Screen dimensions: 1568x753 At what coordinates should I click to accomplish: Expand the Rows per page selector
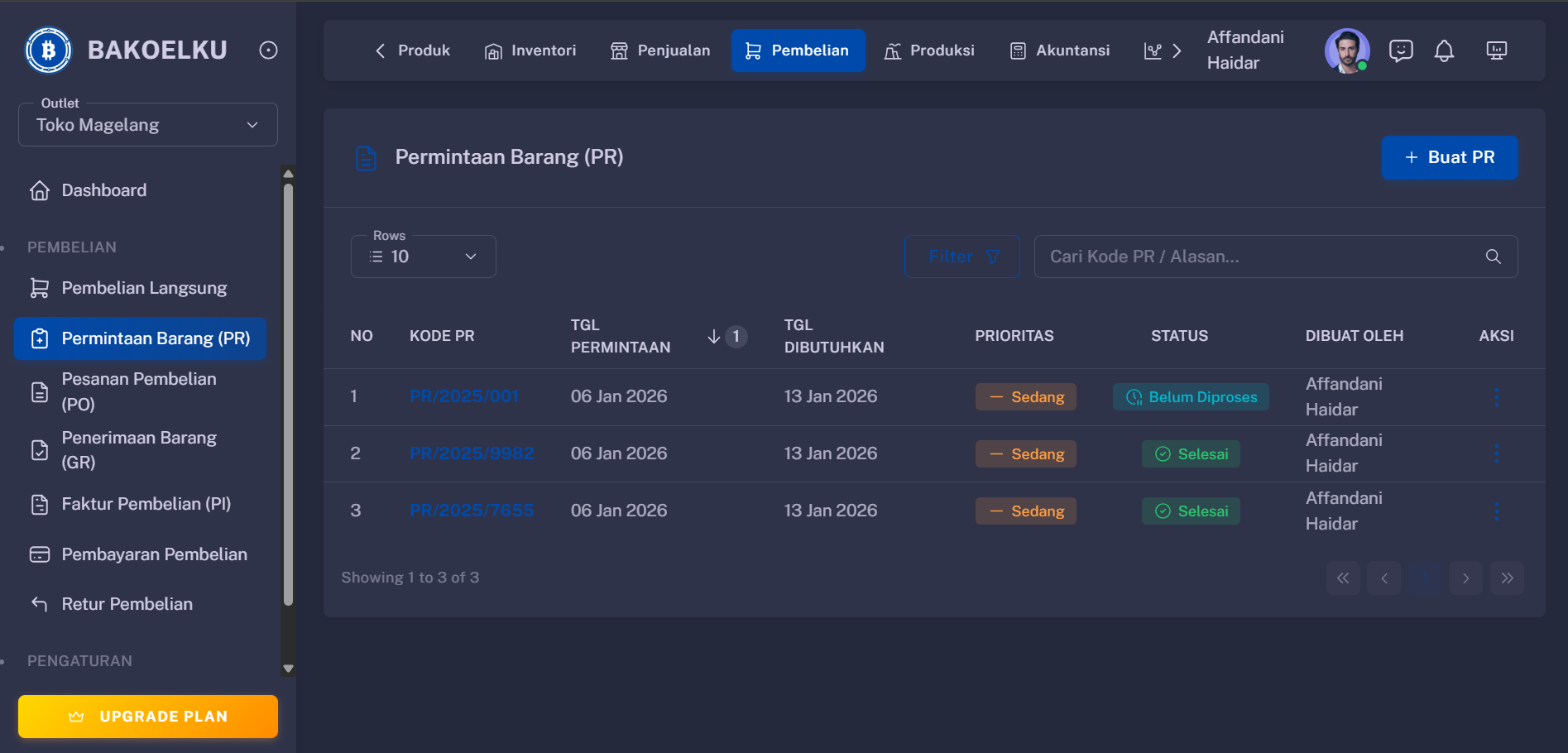pos(423,257)
